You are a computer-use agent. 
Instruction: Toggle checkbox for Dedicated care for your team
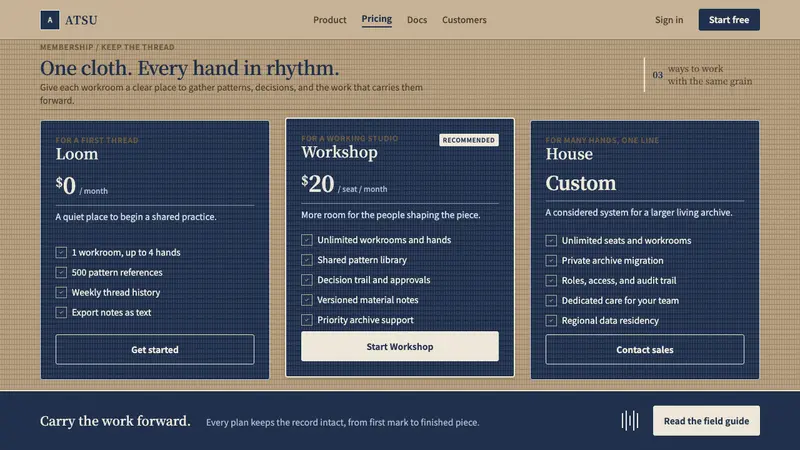click(x=551, y=301)
